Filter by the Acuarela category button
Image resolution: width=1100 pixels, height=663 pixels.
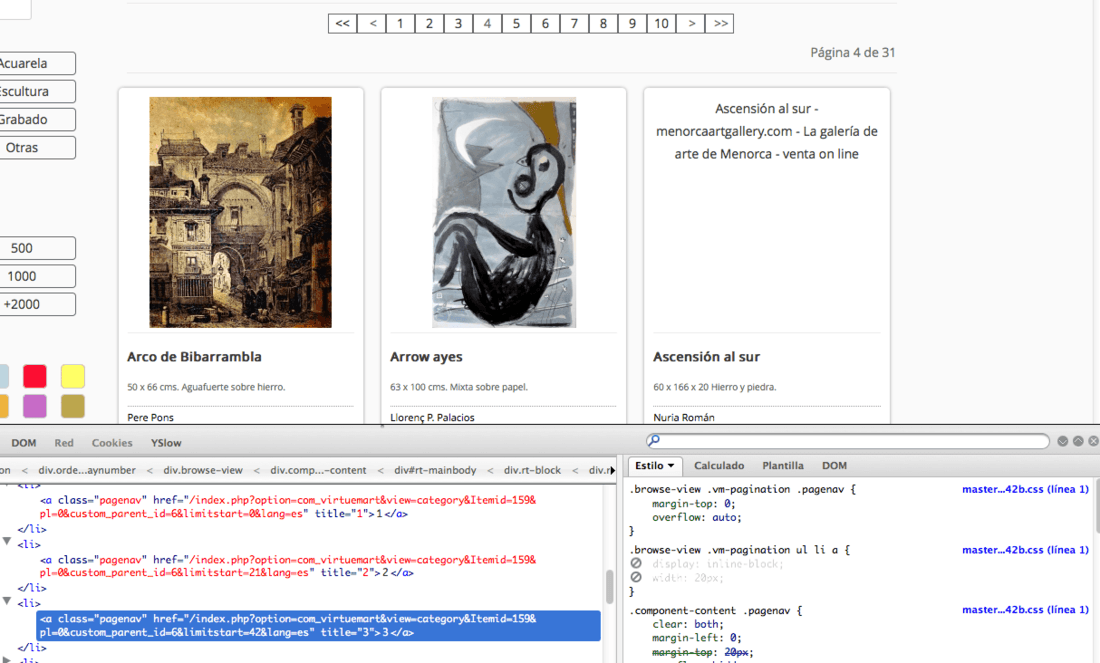37,63
